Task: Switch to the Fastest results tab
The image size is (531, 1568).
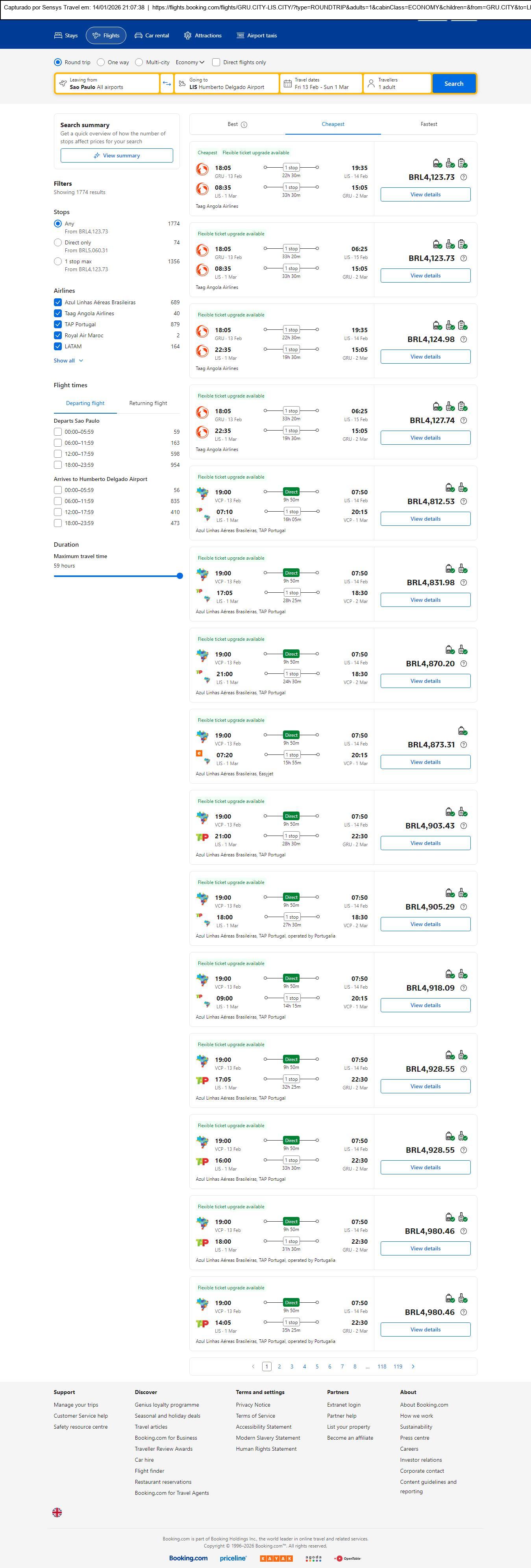Action: click(x=429, y=124)
